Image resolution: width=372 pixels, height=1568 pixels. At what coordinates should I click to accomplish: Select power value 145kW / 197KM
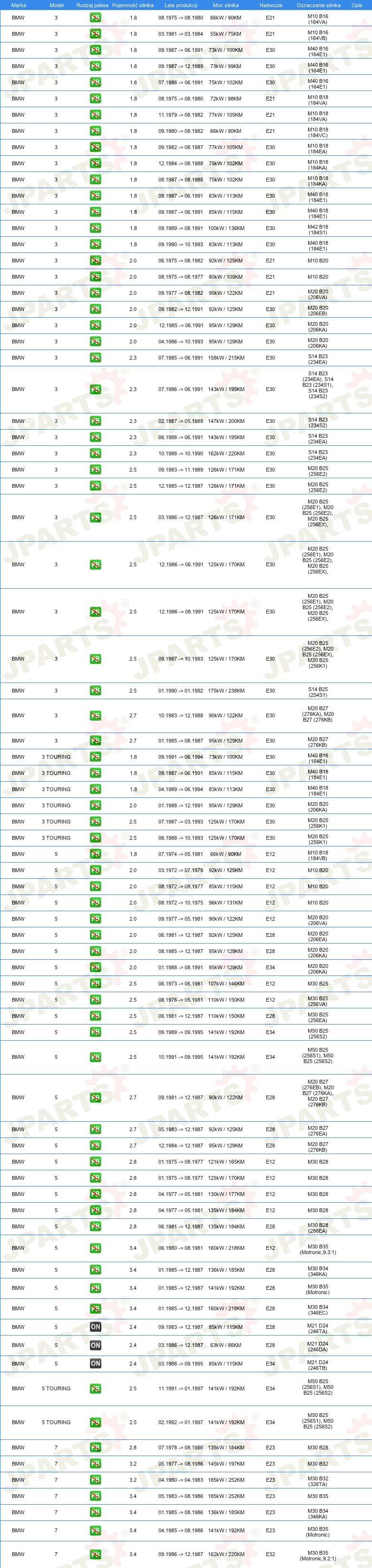pyautogui.click(x=226, y=1464)
